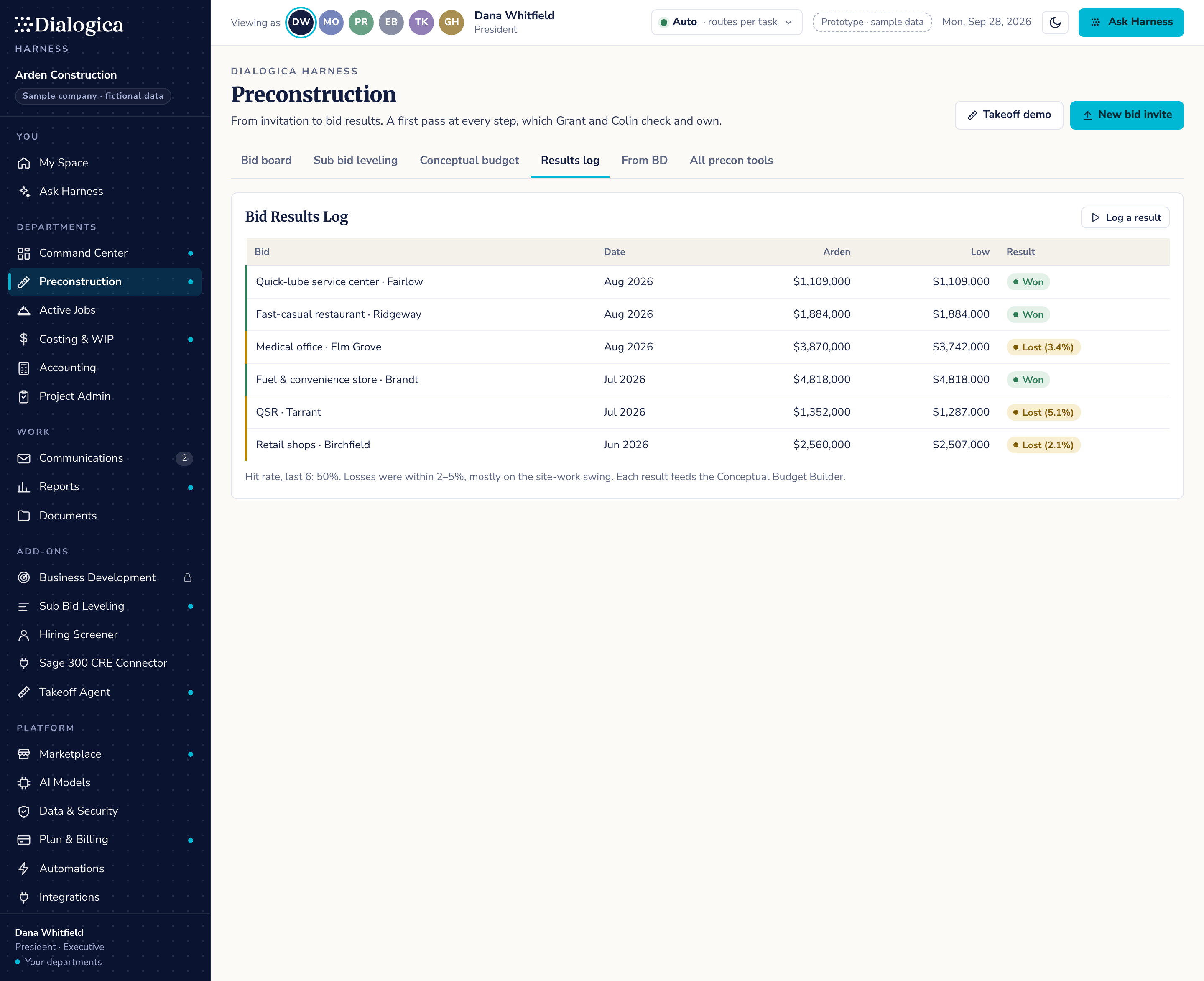This screenshot has height=981, width=1204.
Task: Click the Log a result button
Action: [x=1125, y=217]
